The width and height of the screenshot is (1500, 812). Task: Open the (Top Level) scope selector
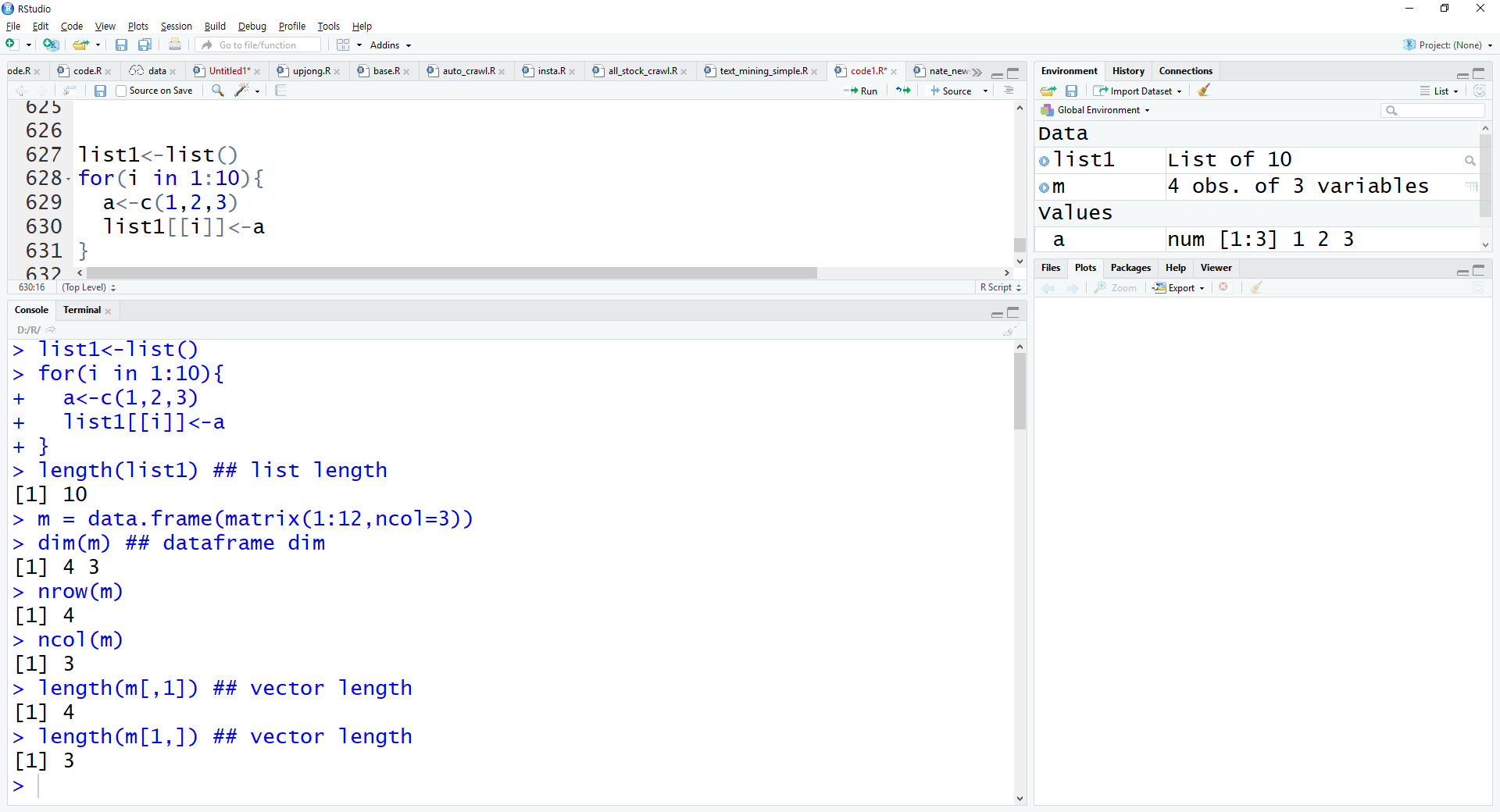click(x=89, y=287)
